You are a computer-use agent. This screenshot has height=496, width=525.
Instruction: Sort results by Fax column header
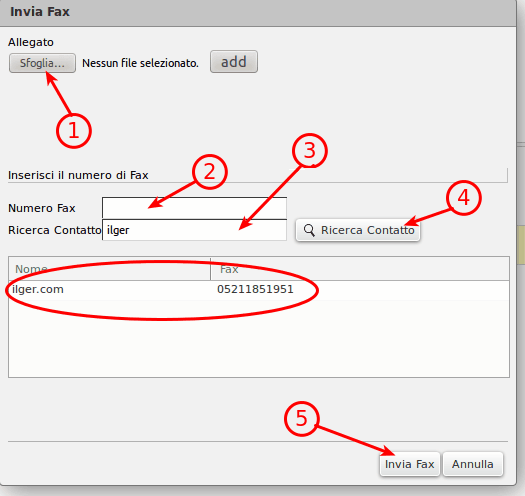[x=360, y=269]
